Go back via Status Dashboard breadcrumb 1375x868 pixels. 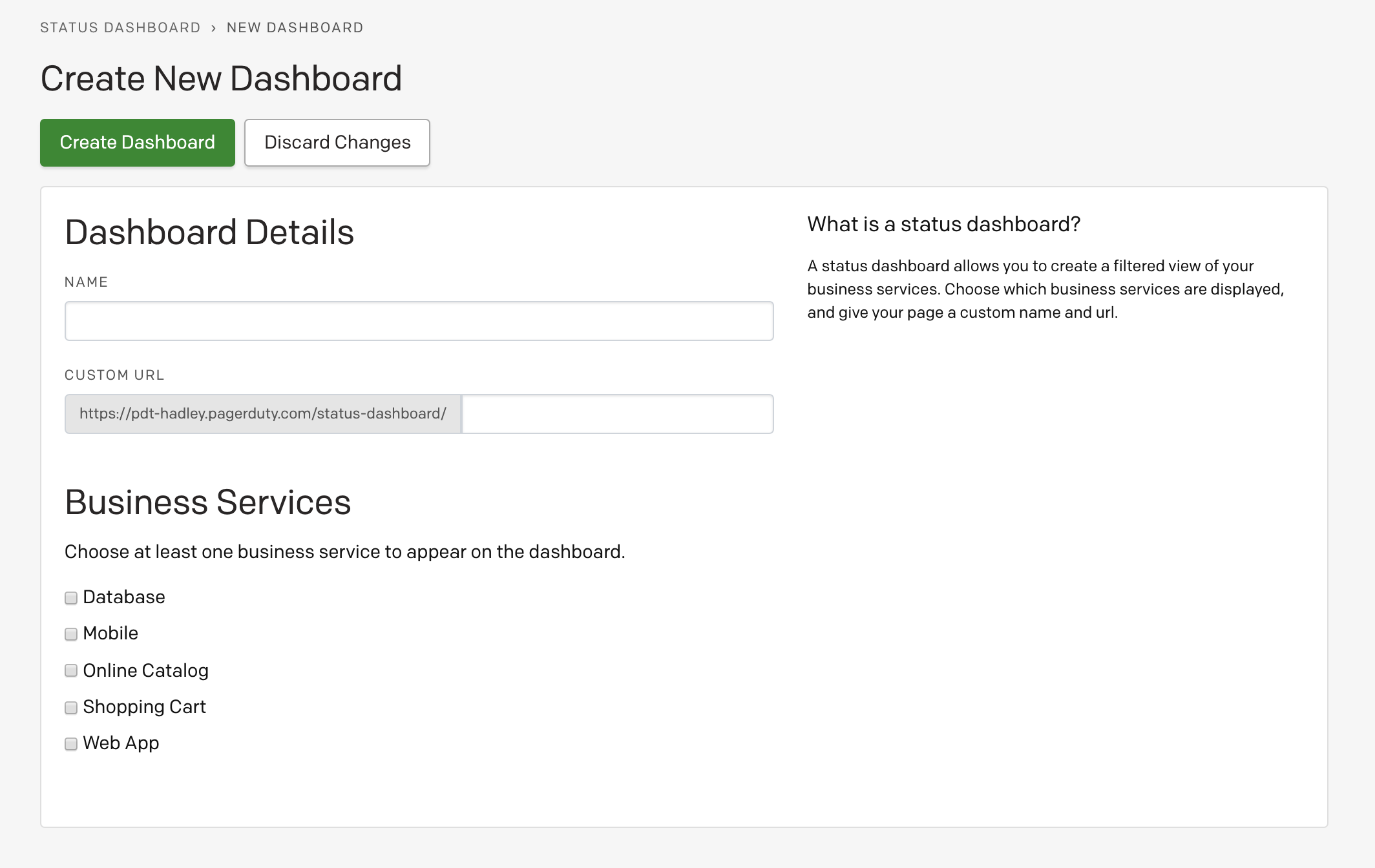point(120,28)
